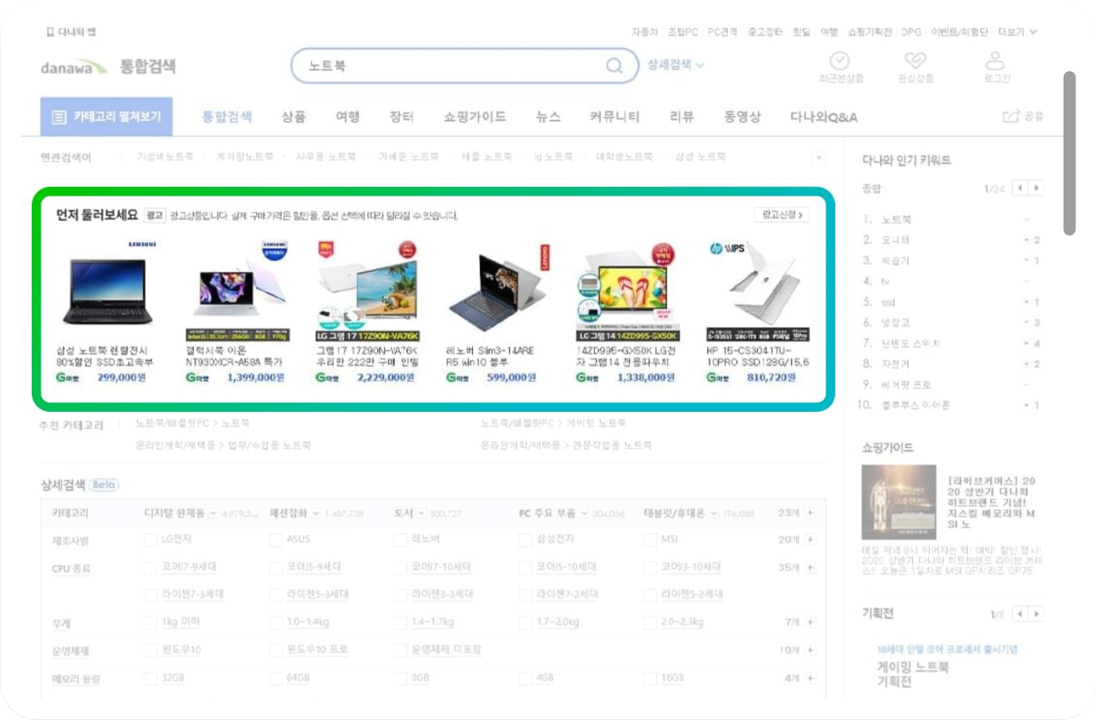The height and width of the screenshot is (720, 1096).
Task: Open the 이벤트/체험단 top link
Action: coord(959,32)
